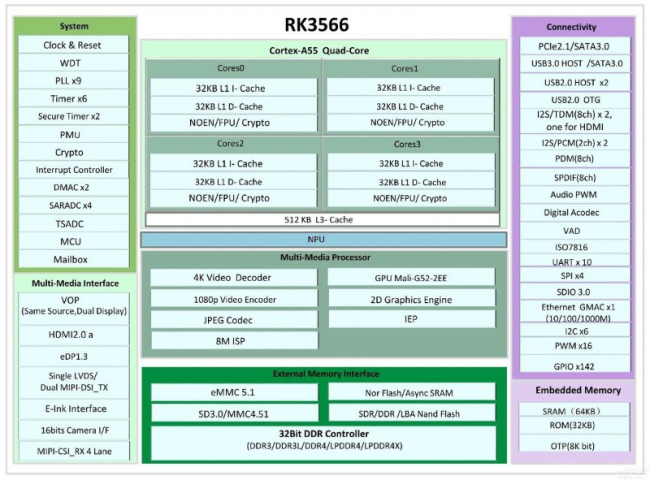The width and height of the screenshot is (650, 480).
Task: Select the I2C x6 block
Action: [575, 331]
